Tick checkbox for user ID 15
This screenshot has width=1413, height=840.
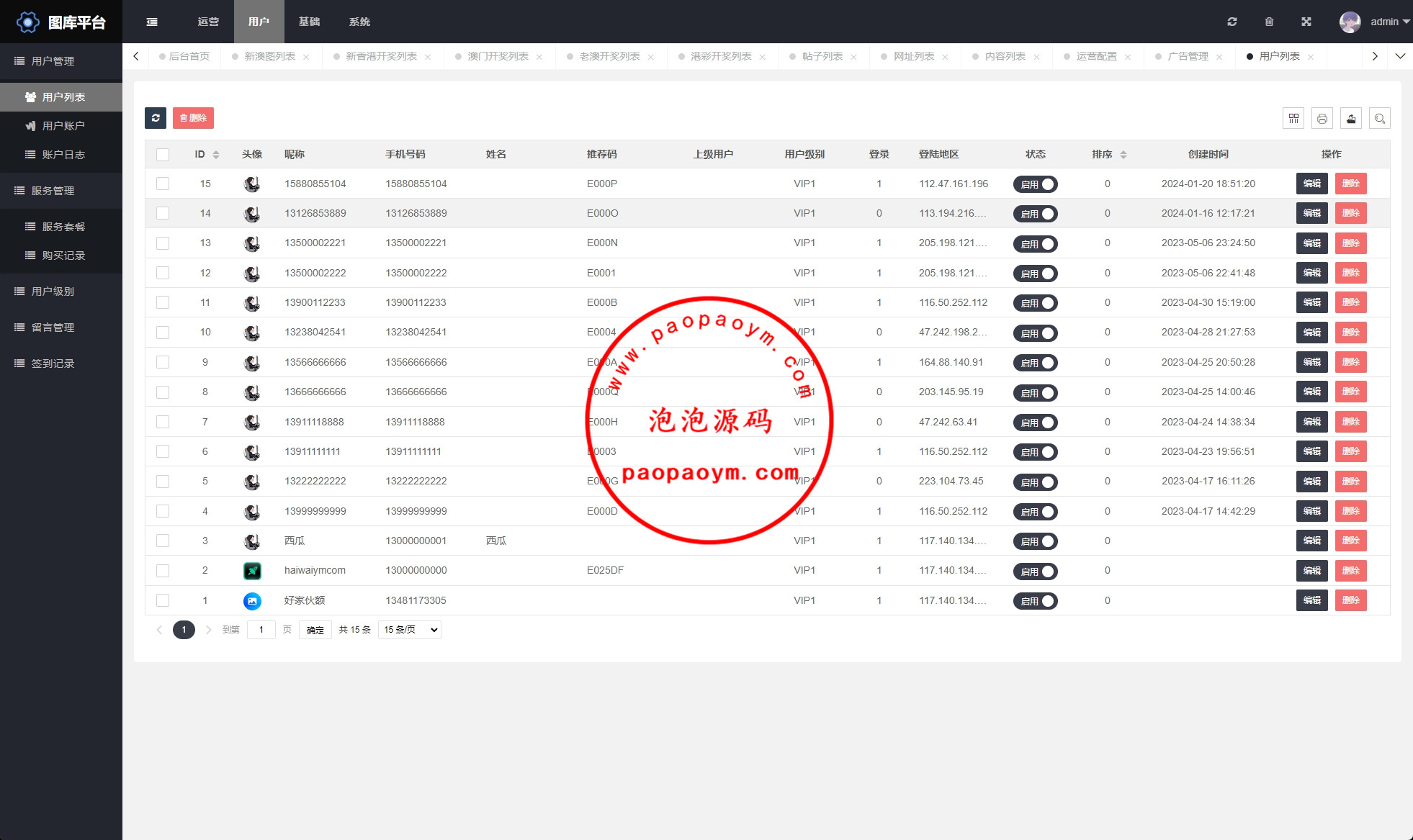[x=163, y=184]
